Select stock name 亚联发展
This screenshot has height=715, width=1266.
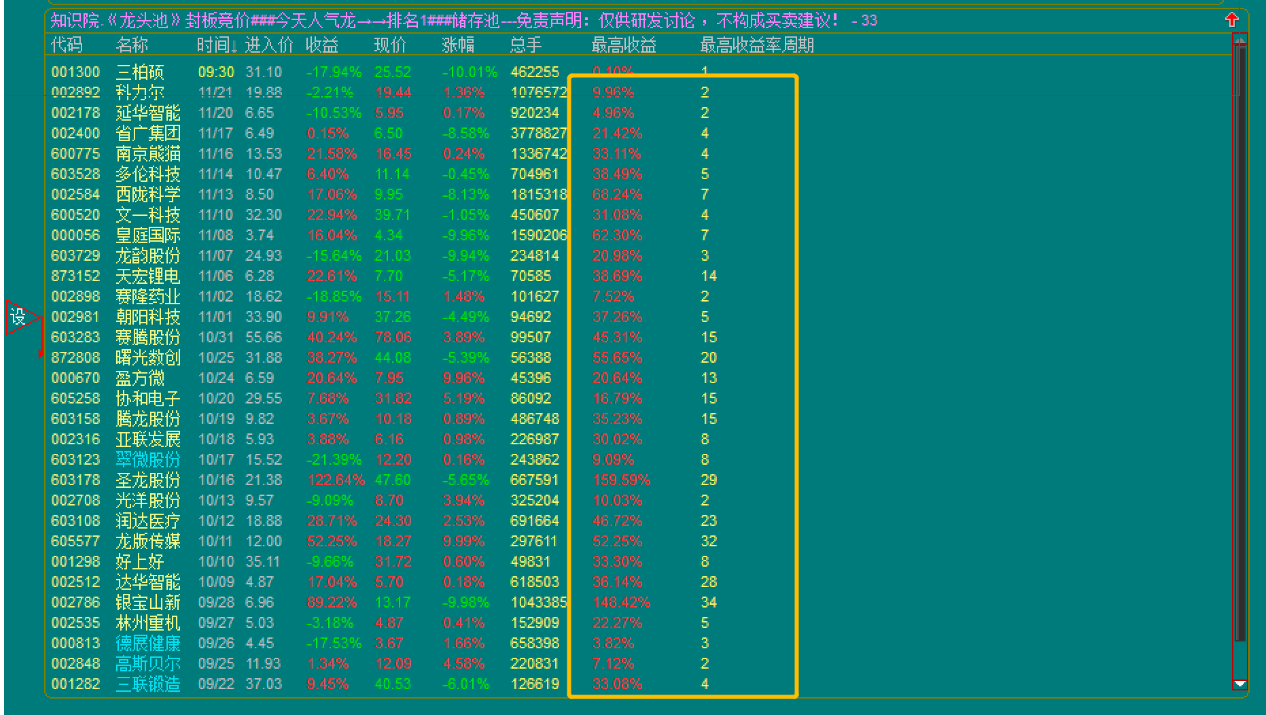pyautogui.click(x=148, y=439)
